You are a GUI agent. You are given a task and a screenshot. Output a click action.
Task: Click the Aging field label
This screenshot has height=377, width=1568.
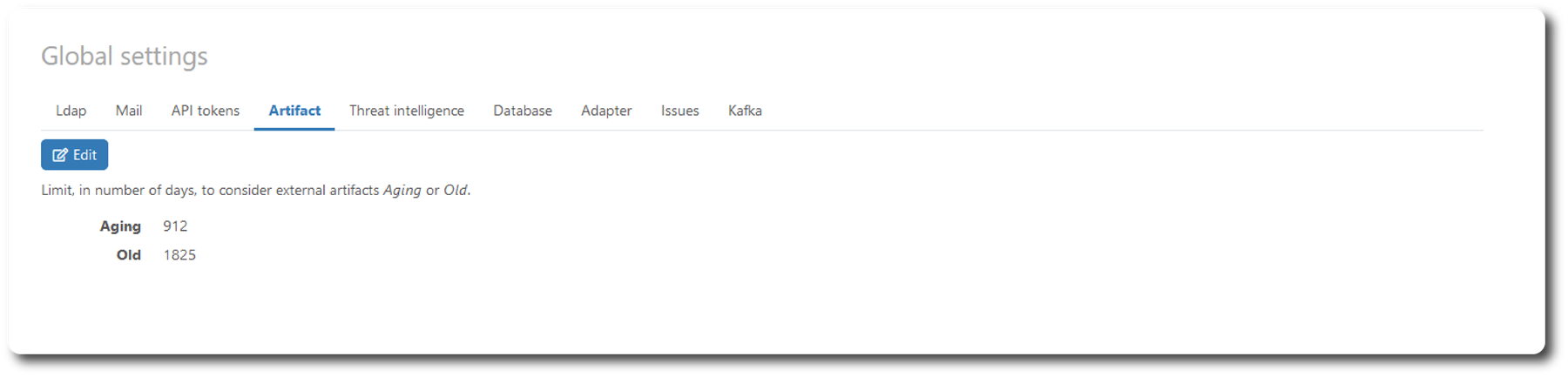pos(120,226)
